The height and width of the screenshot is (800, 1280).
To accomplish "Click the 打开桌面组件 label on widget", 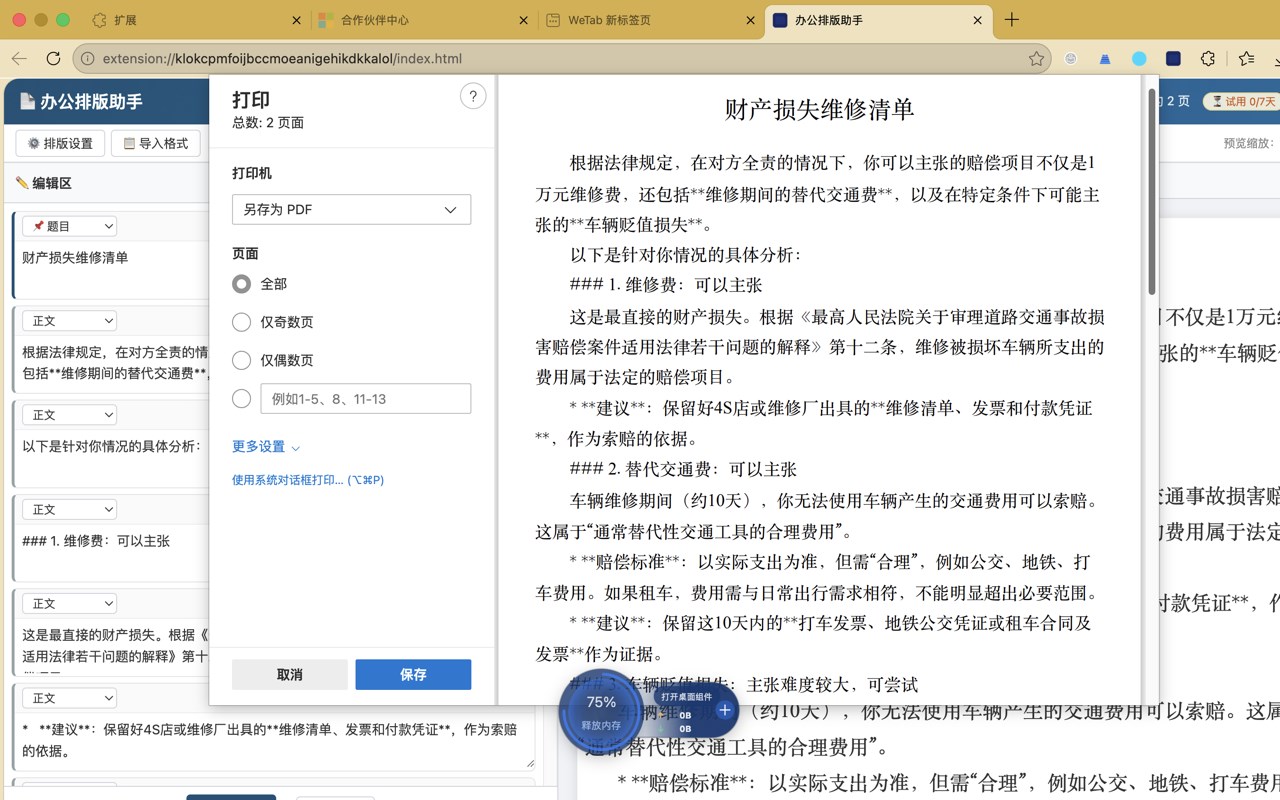I will 686,697.
